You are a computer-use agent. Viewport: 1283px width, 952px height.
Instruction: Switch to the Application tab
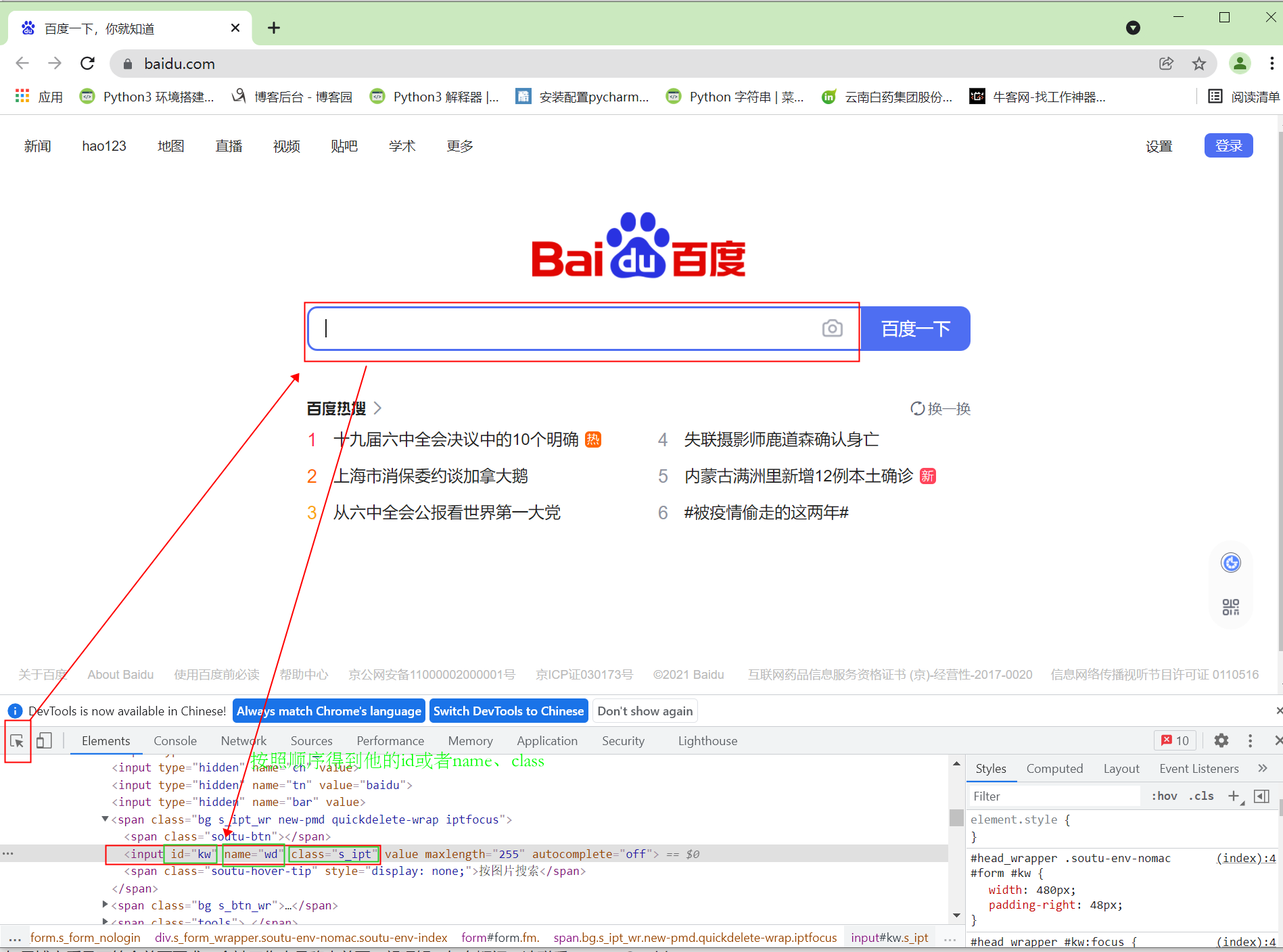tap(547, 741)
